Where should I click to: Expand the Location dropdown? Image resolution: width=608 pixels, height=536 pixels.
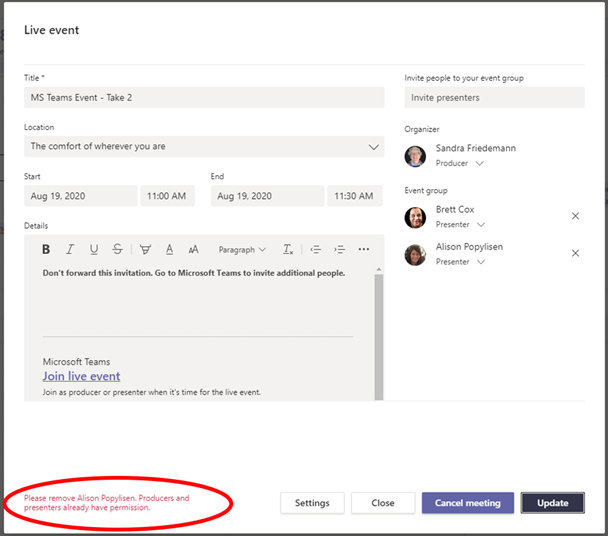pos(373,147)
